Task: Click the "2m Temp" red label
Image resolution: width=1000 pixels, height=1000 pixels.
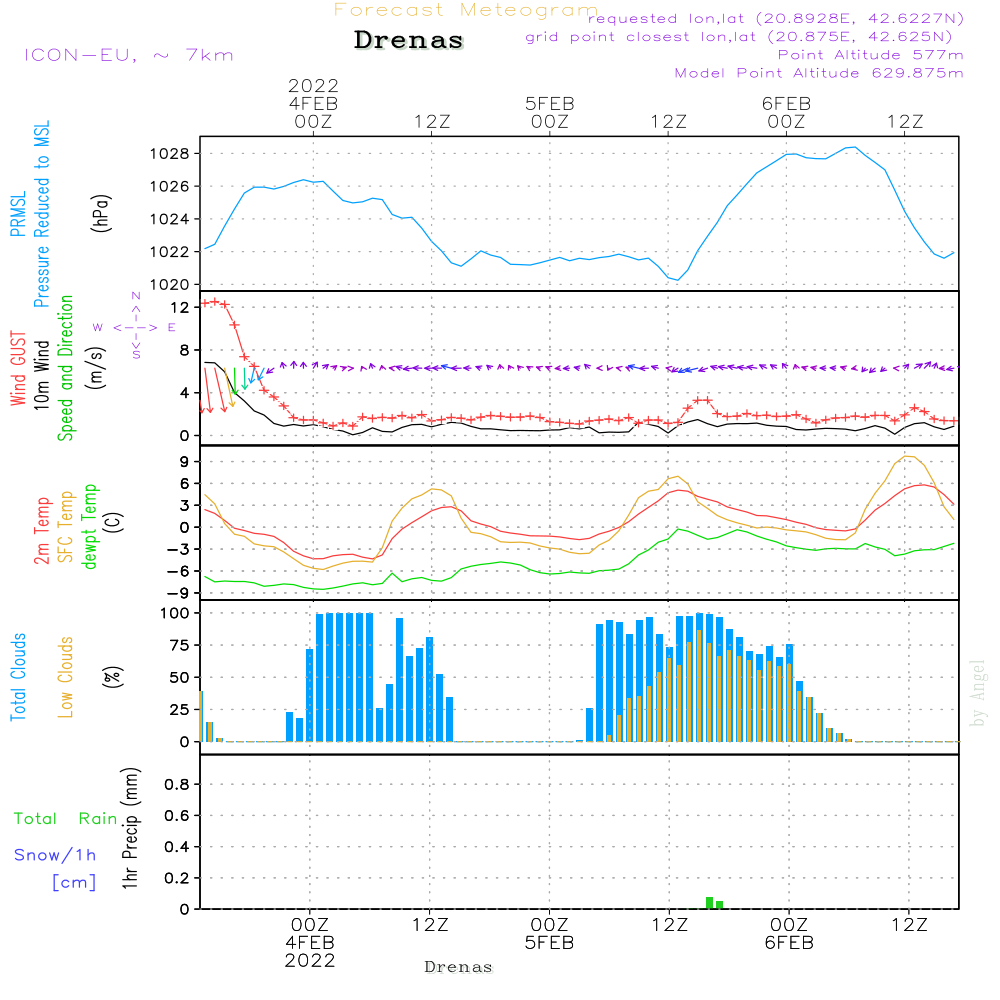Action: 42,531
